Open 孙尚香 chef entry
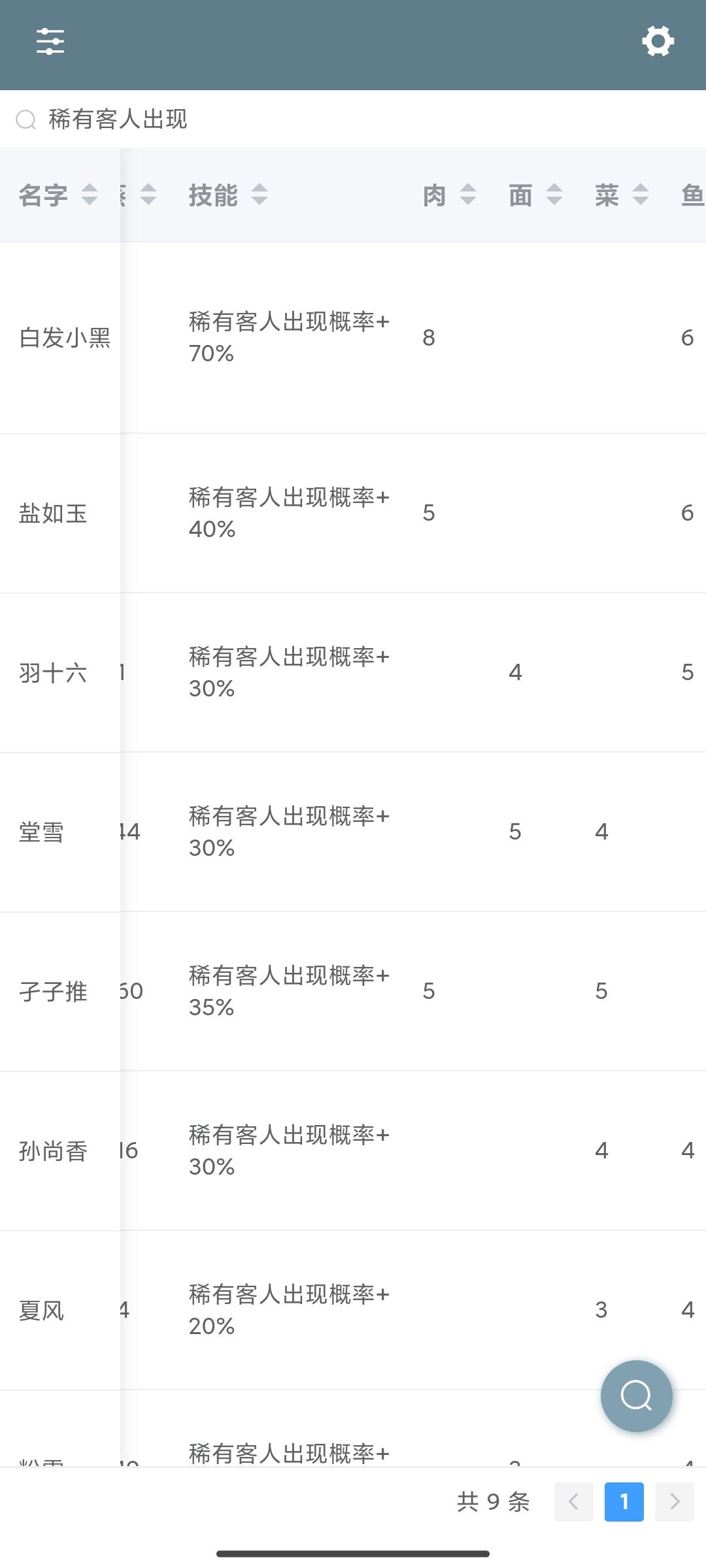The width and height of the screenshot is (706, 1568). (53, 1151)
